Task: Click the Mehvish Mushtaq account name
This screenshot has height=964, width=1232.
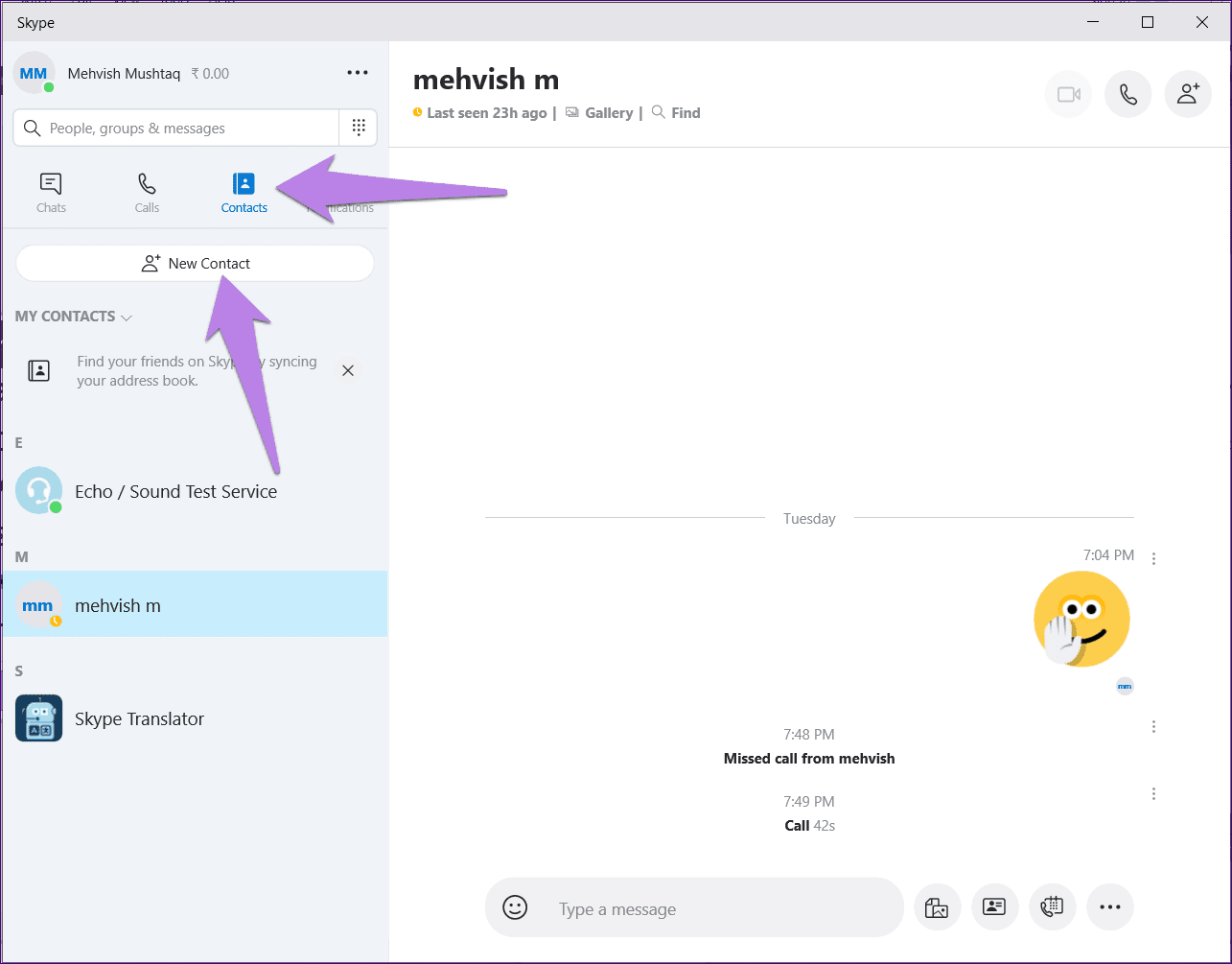Action: [x=124, y=74]
